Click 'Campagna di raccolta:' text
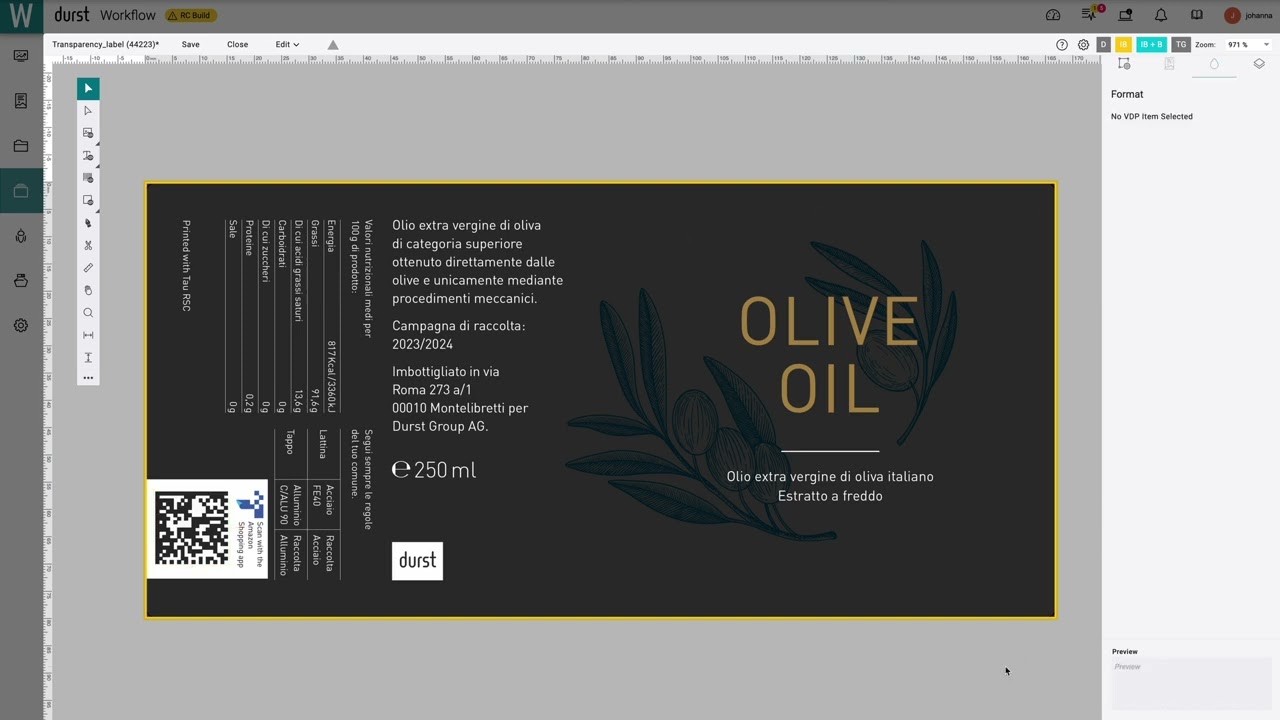The width and height of the screenshot is (1280, 720). tap(458, 326)
